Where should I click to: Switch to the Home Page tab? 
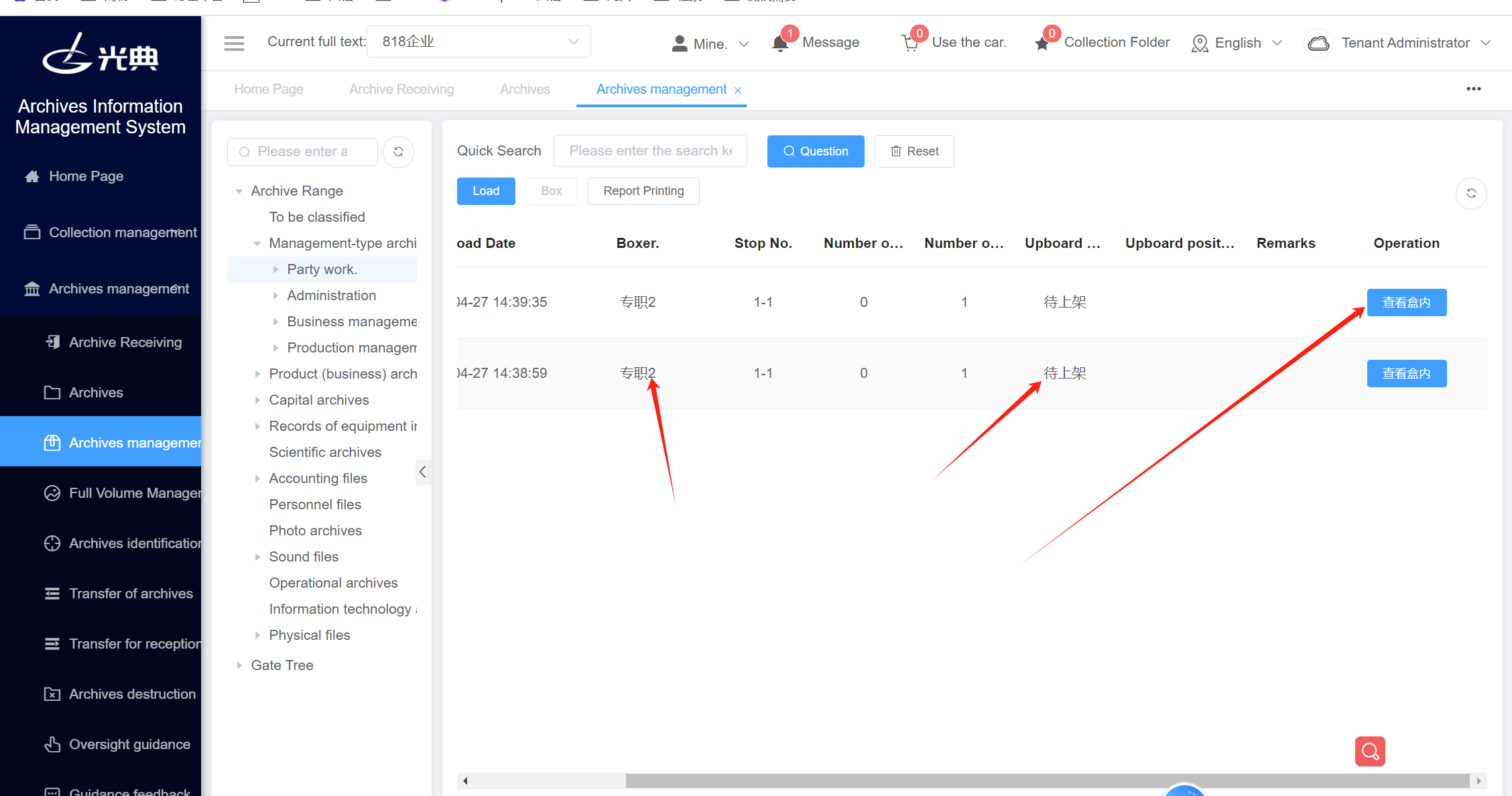coord(269,89)
